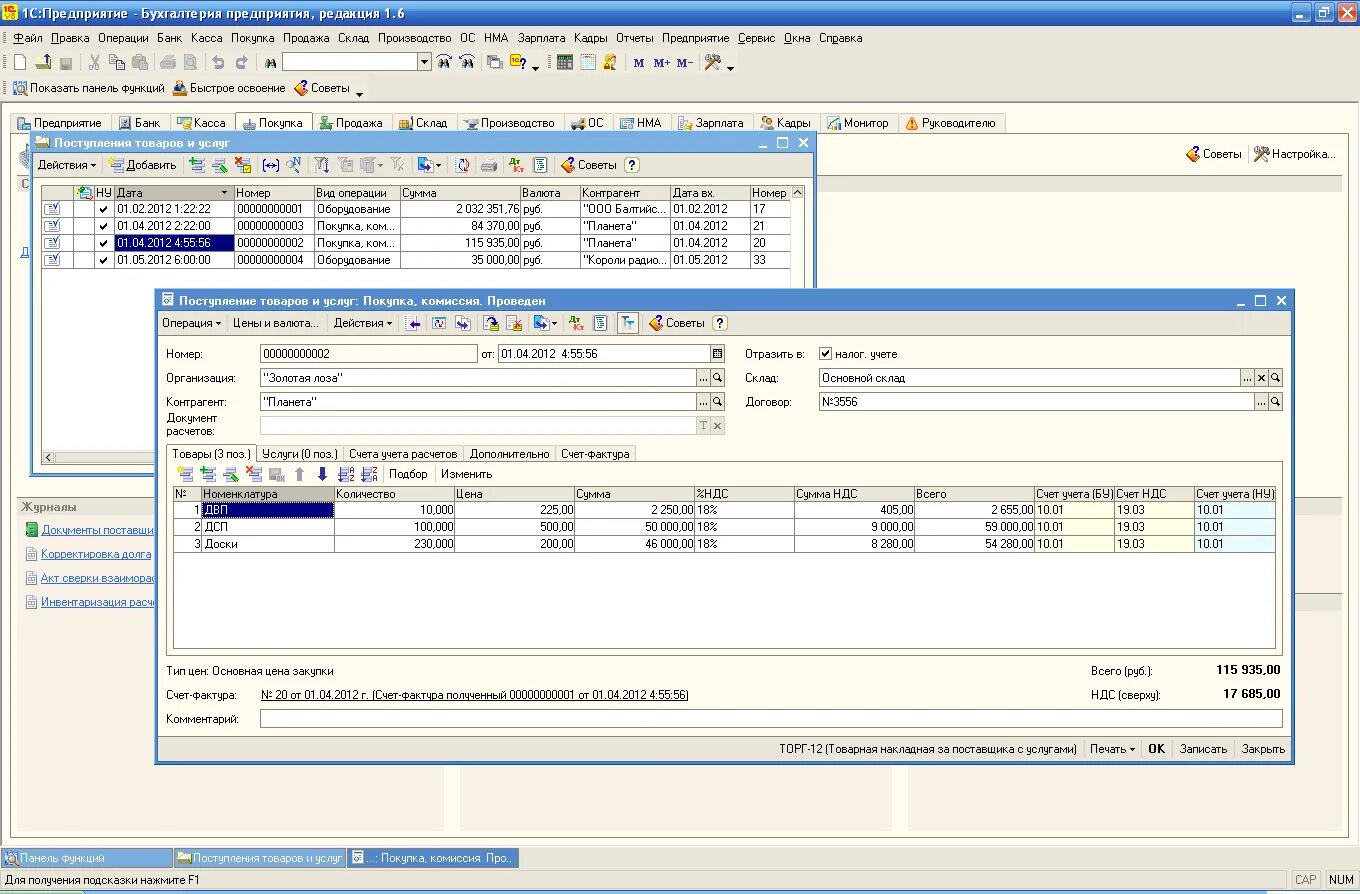Switch to Услуги (0 поз.) tab

(x=300, y=454)
